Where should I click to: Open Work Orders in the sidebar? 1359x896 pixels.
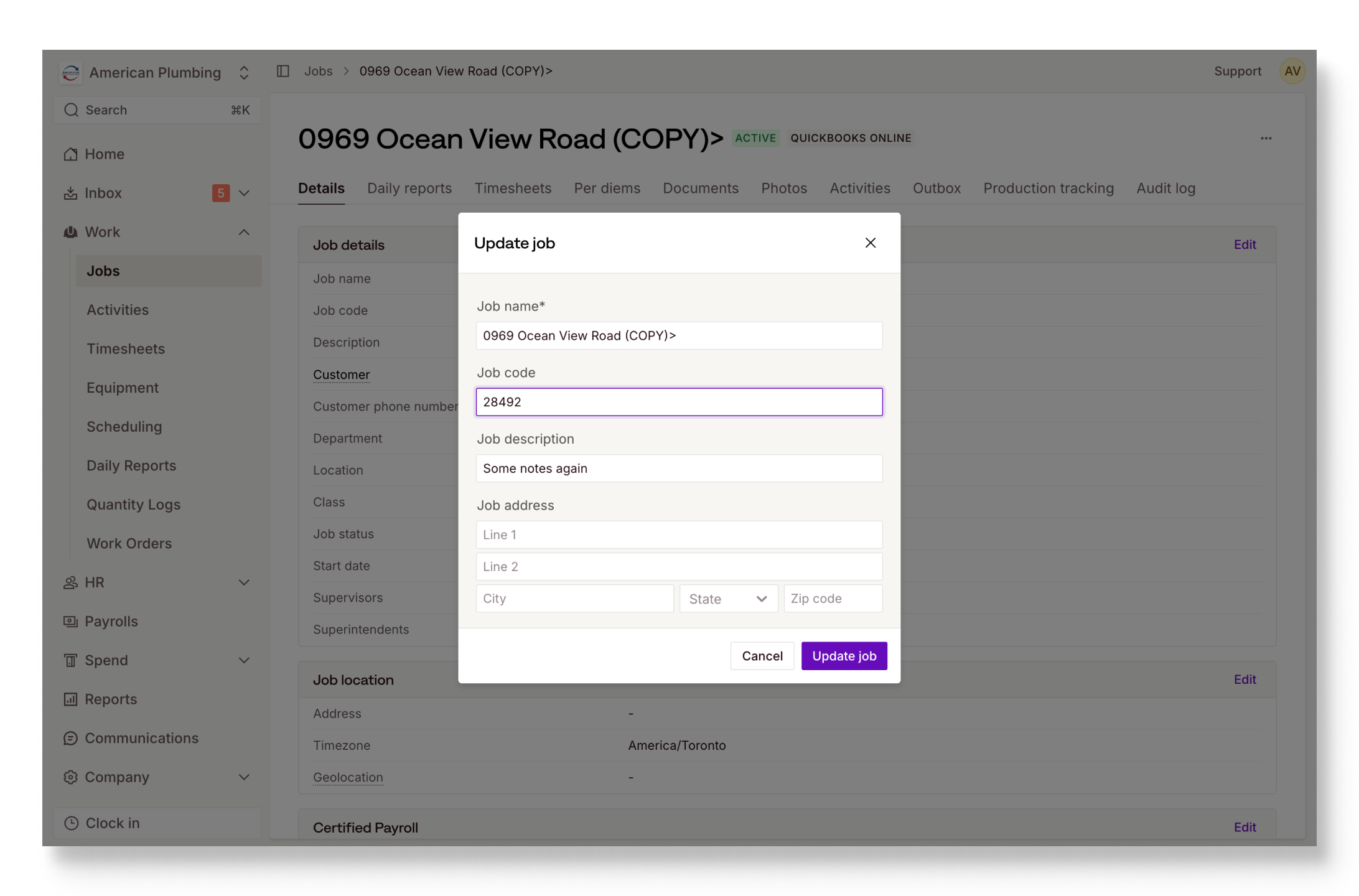[x=129, y=543]
